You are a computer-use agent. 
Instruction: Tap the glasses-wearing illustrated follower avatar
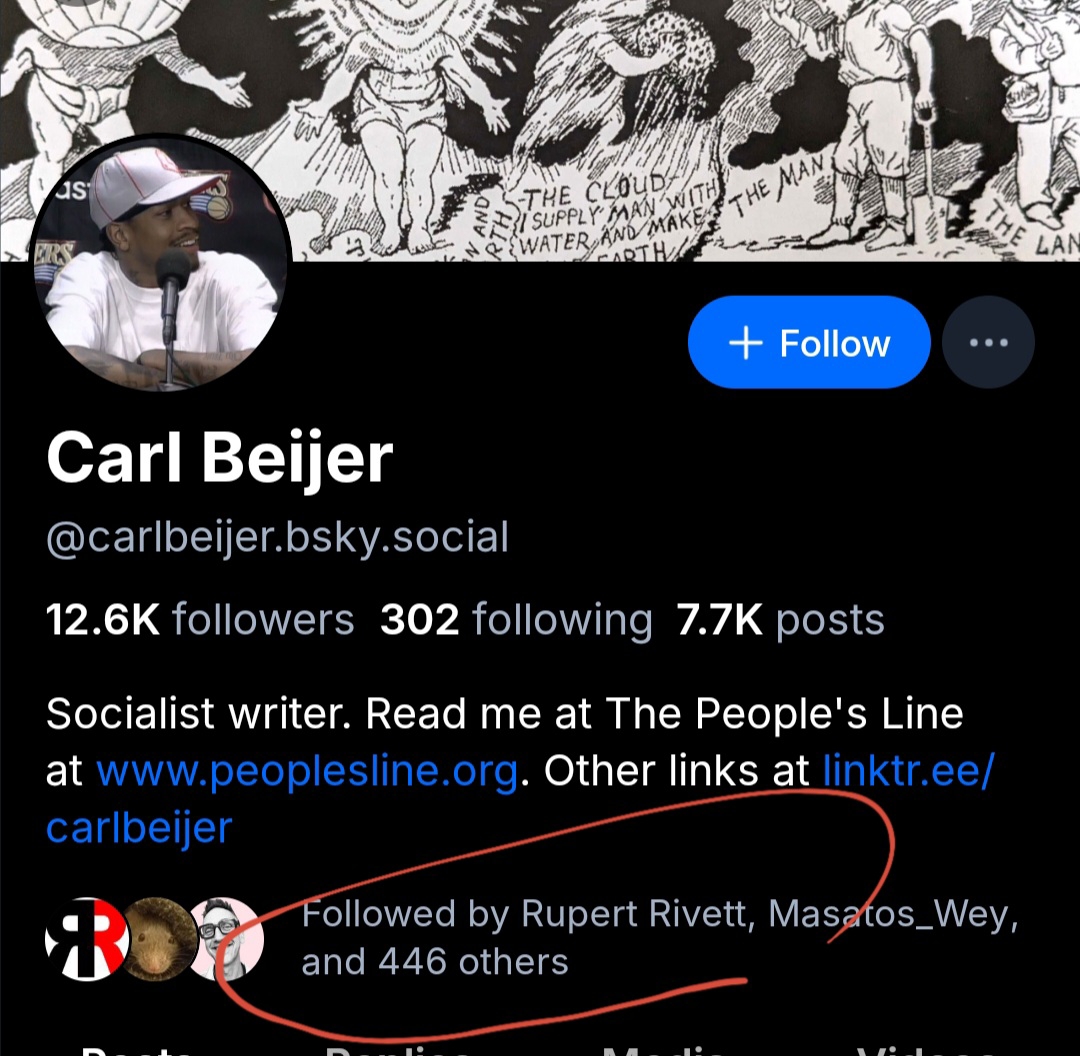coord(226,939)
